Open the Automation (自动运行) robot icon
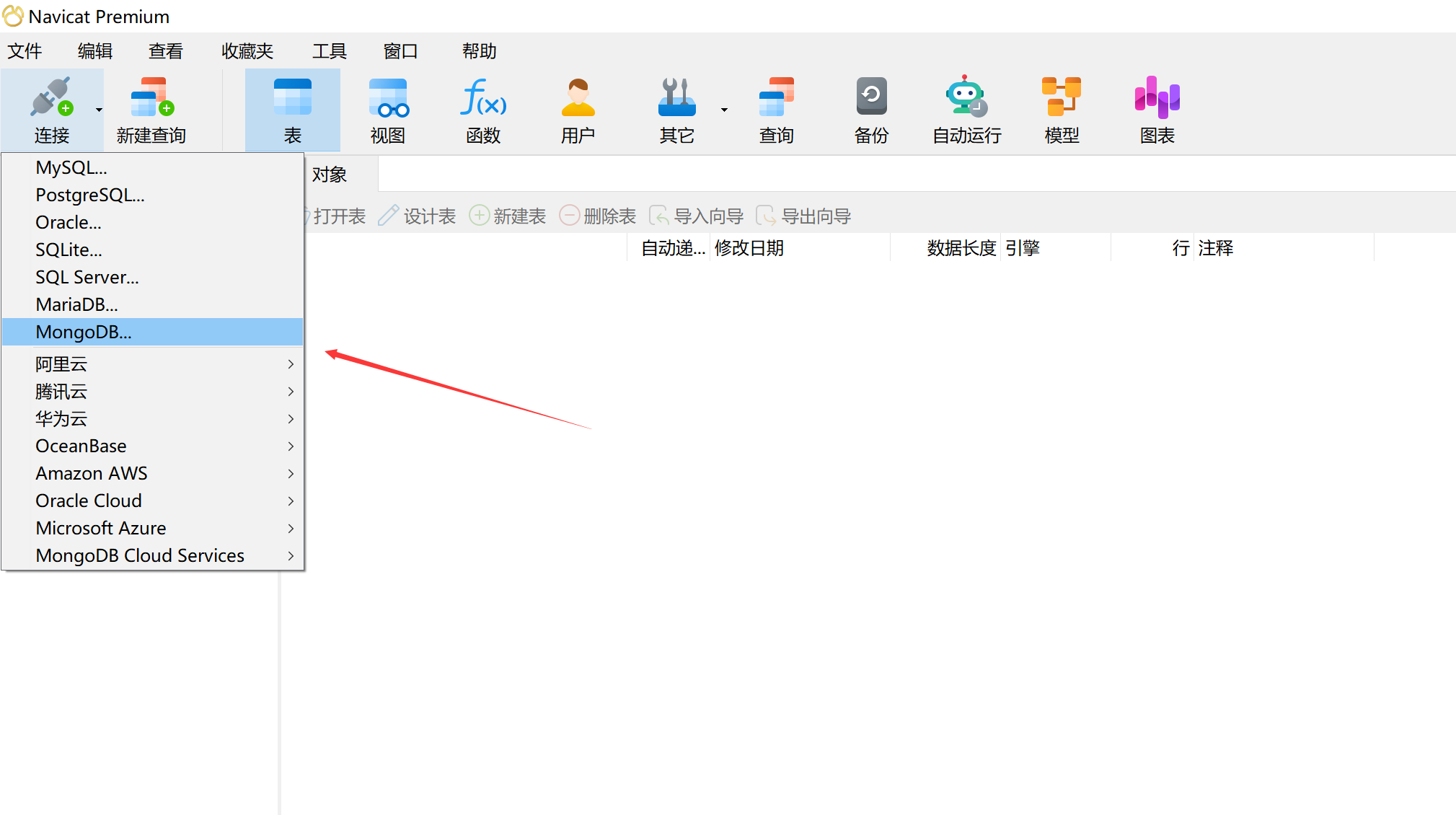The width and height of the screenshot is (1456, 815). (x=966, y=96)
